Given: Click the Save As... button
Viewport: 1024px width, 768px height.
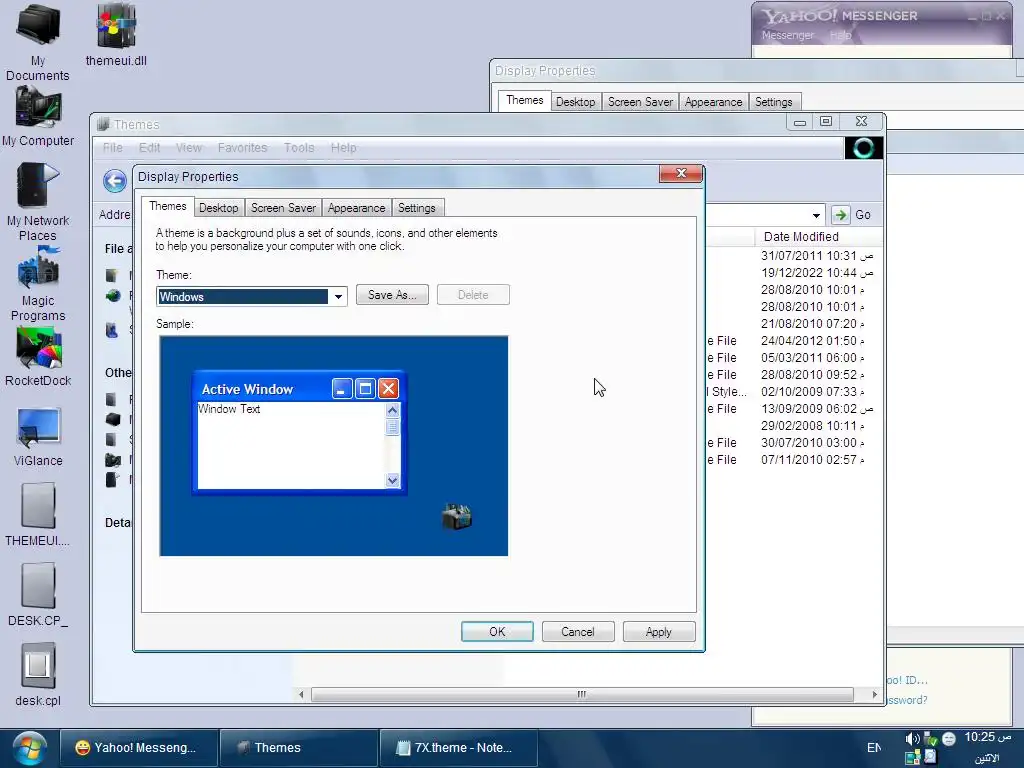Looking at the screenshot, I should (x=392, y=295).
